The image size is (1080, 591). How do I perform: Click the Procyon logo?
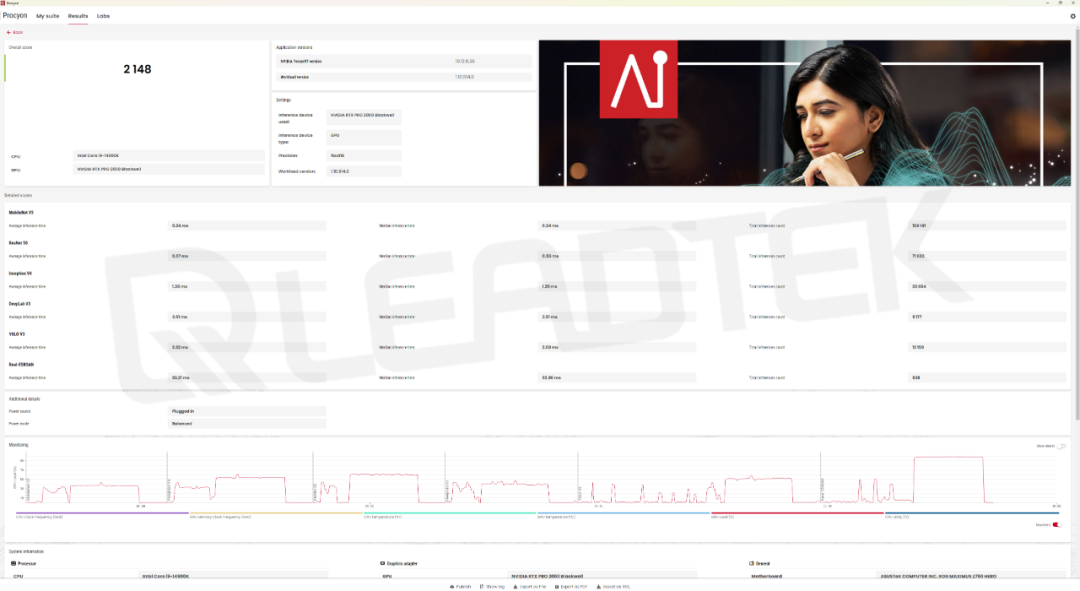[x=15, y=15]
